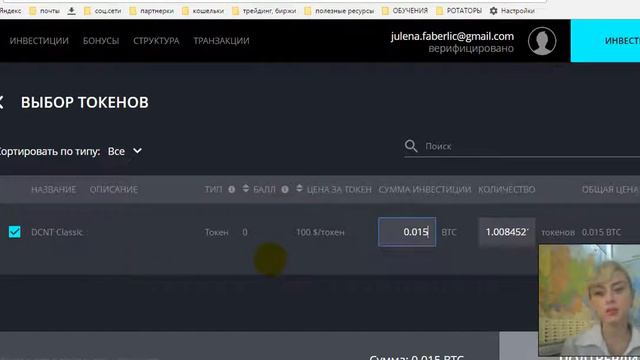Click the ОБЩАЯ ЦЕНА column header
The image size is (640, 360).
tap(610, 189)
